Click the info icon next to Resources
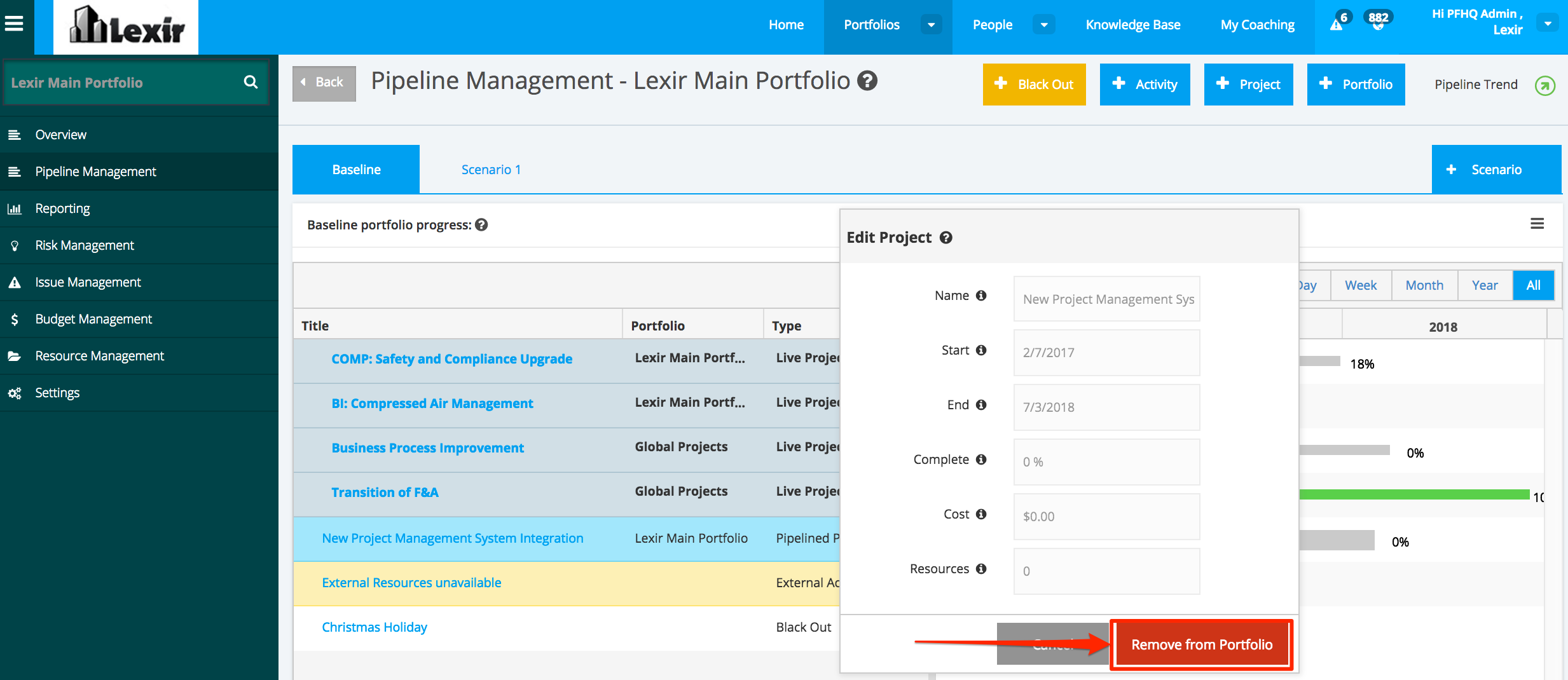The height and width of the screenshot is (680, 1568). pyautogui.click(x=981, y=569)
